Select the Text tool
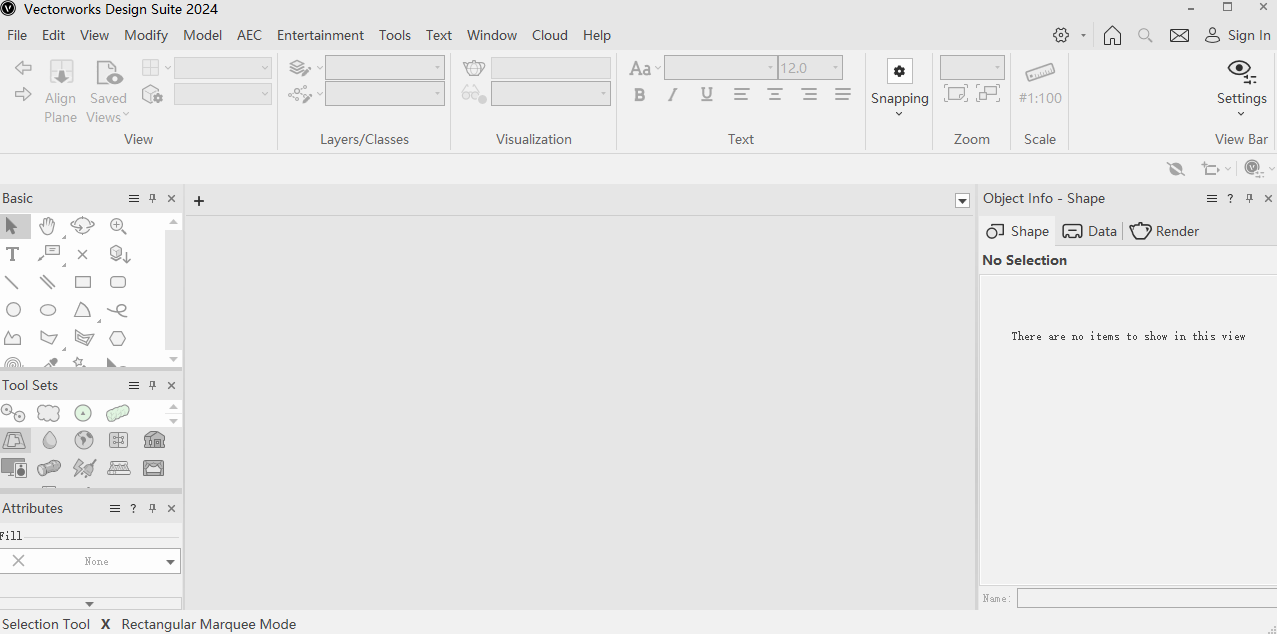This screenshot has height=634, width=1277. click(x=12, y=254)
